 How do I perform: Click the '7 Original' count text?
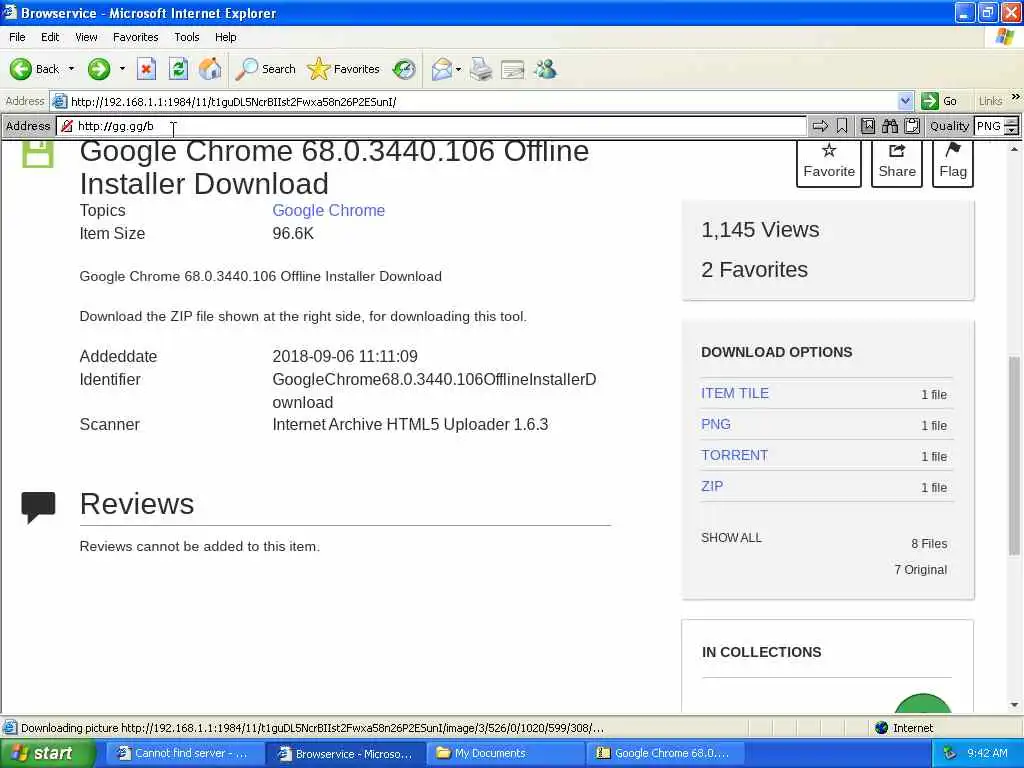(921, 569)
